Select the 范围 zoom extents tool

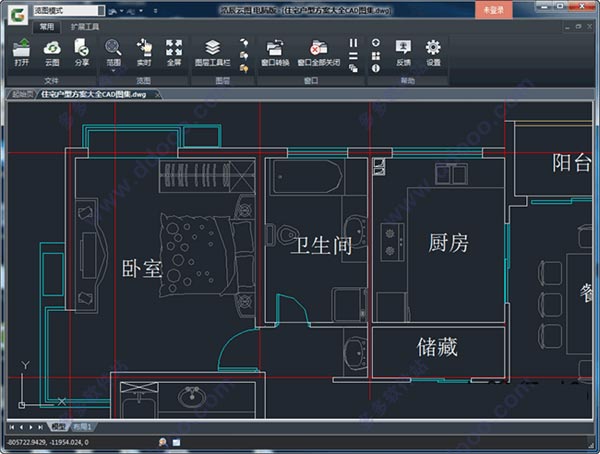pyautogui.click(x=113, y=53)
